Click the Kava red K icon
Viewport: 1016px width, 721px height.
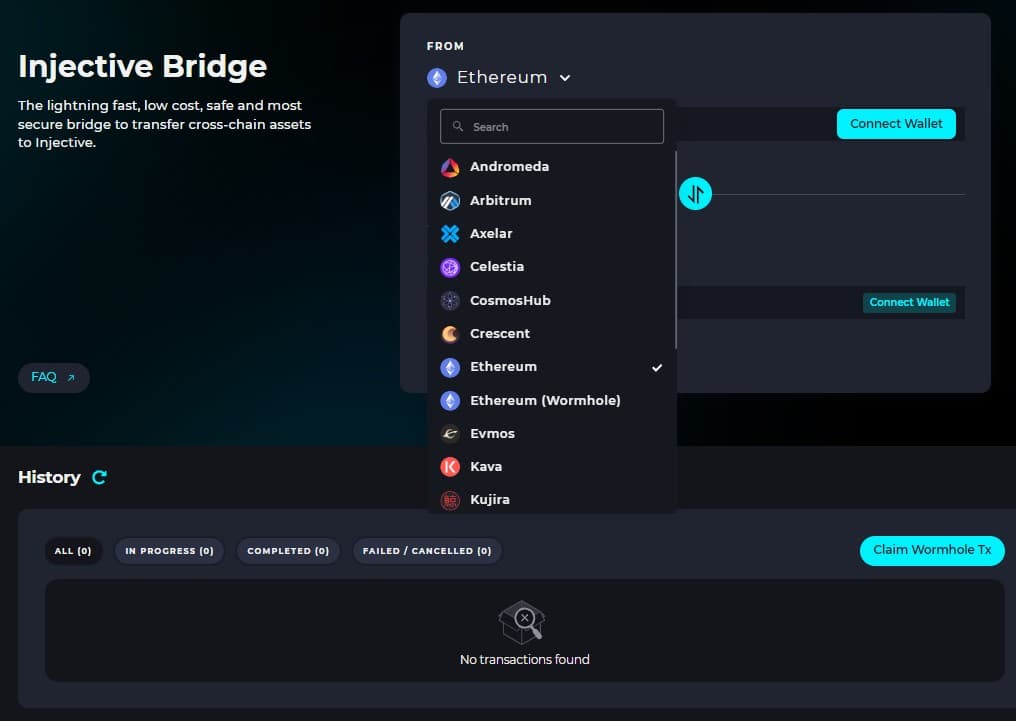pyautogui.click(x=450, y=467)
